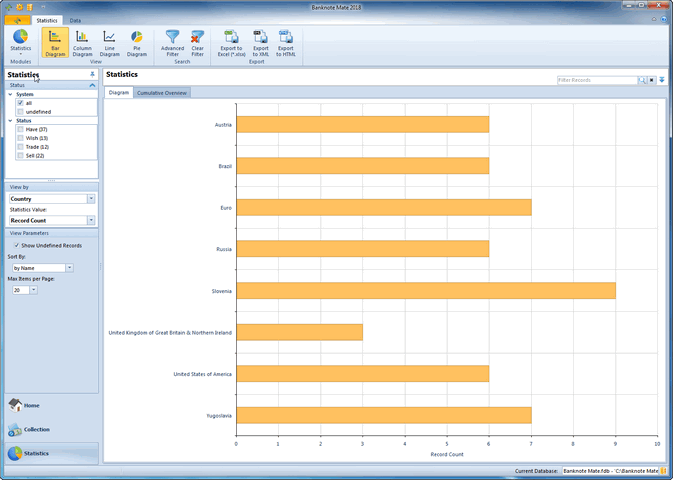The height and width of the screenshot is (480, 673).
Task: Export statistics to Excel file
Action: (232, 42)
